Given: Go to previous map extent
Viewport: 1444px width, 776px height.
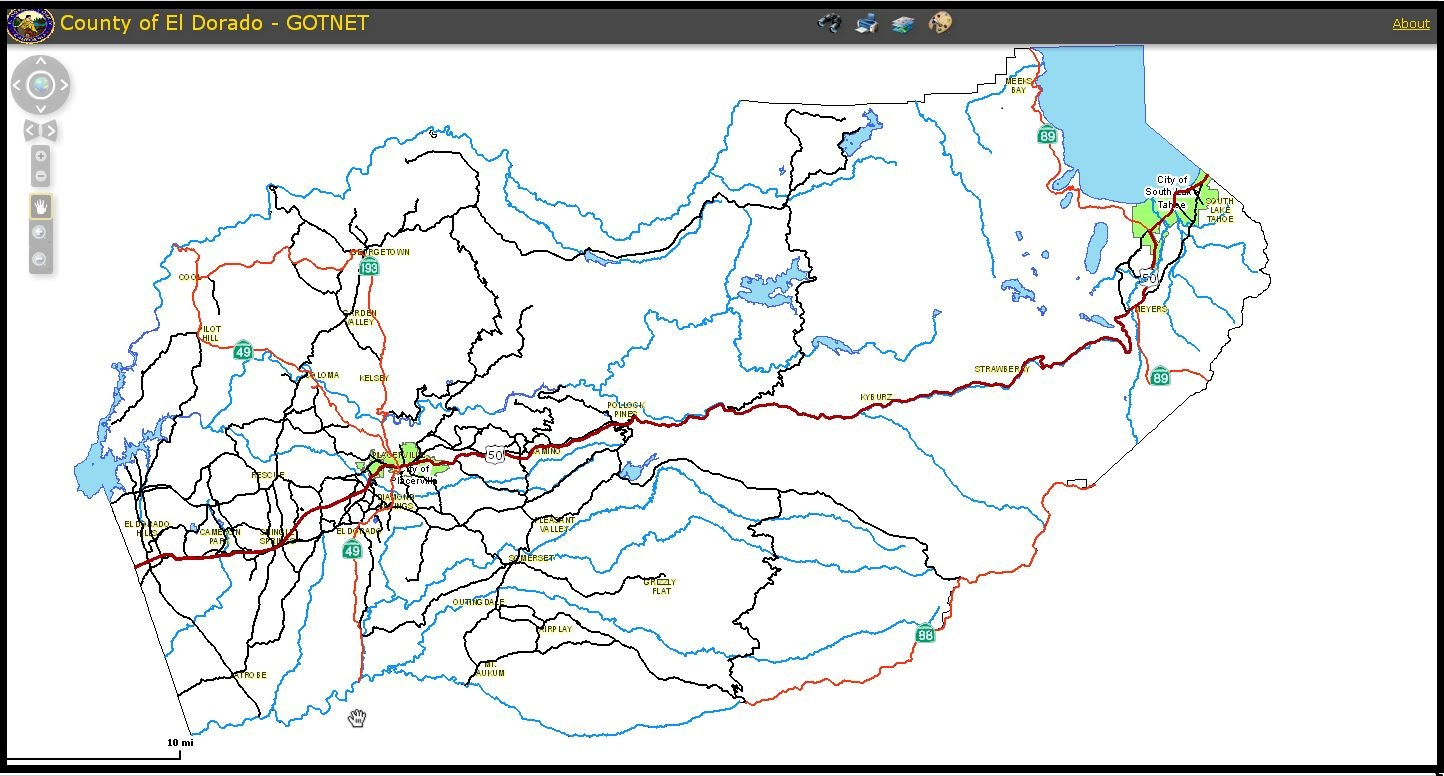Looking at the screenshot, I should (31, 131).
